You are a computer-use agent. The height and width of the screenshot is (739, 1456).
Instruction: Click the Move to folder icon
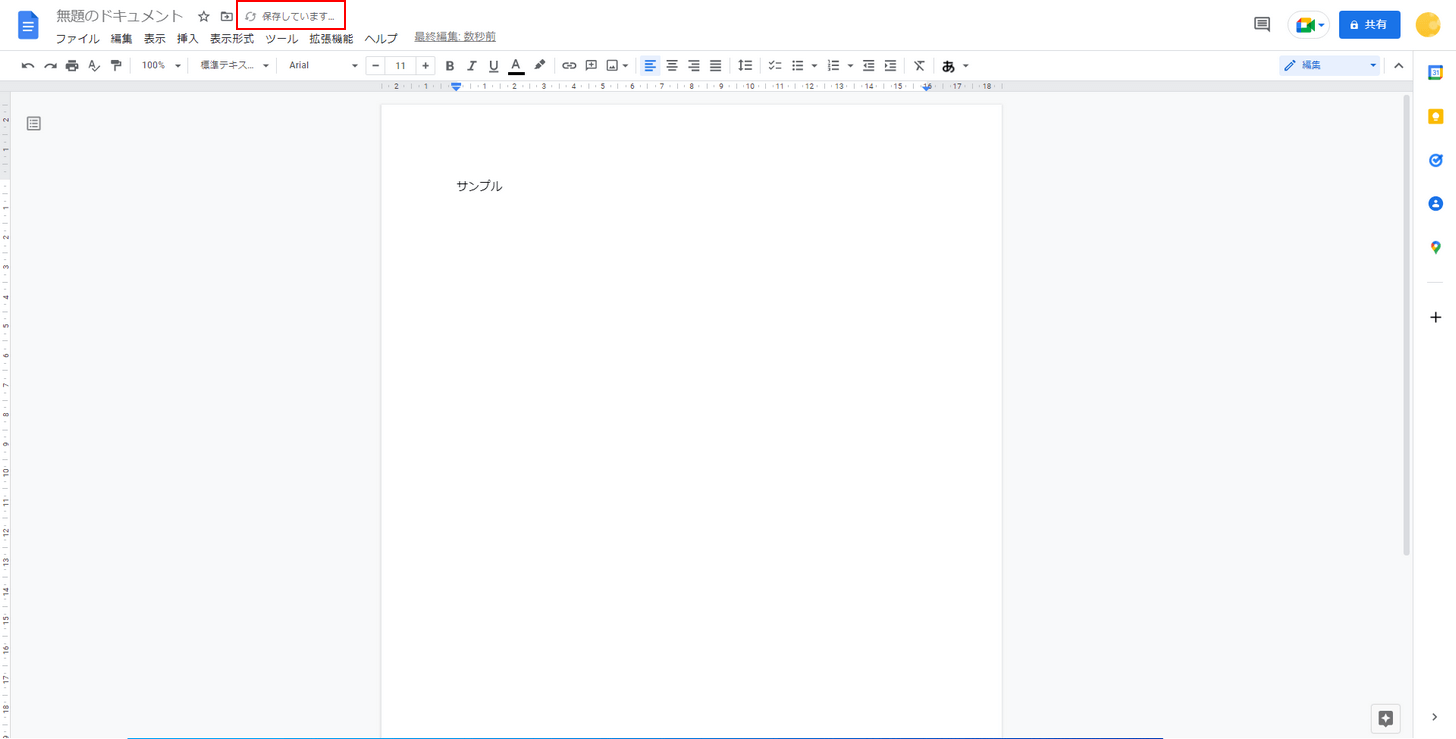(x=227, y=17)
